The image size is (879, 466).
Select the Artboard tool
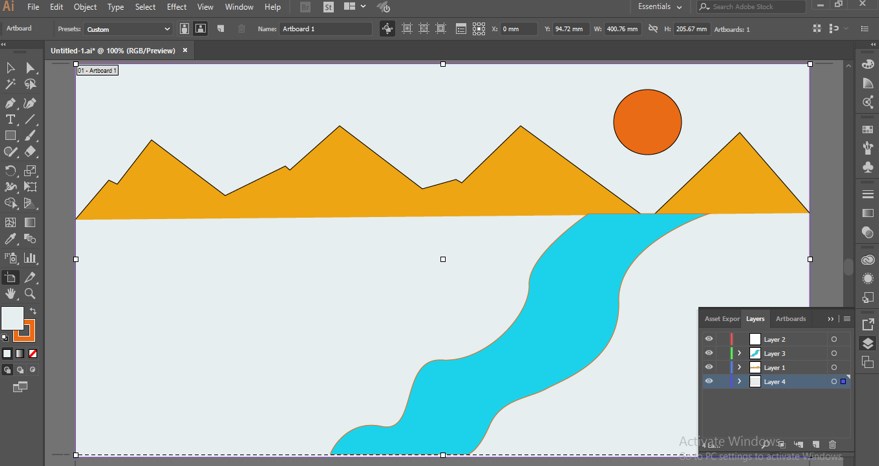click(x=10, y=277)
